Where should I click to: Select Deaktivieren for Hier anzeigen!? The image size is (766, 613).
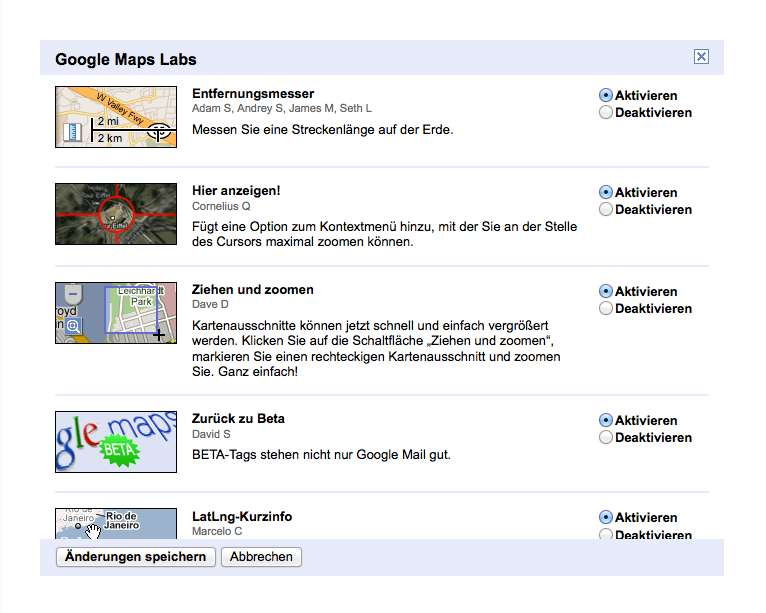pyautogui.click(x=606, y=210)
